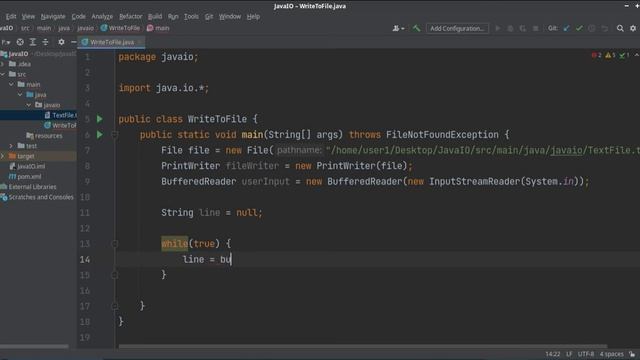Click the errors count indicator
Screen dimensions: 640x360
(596, 55)
